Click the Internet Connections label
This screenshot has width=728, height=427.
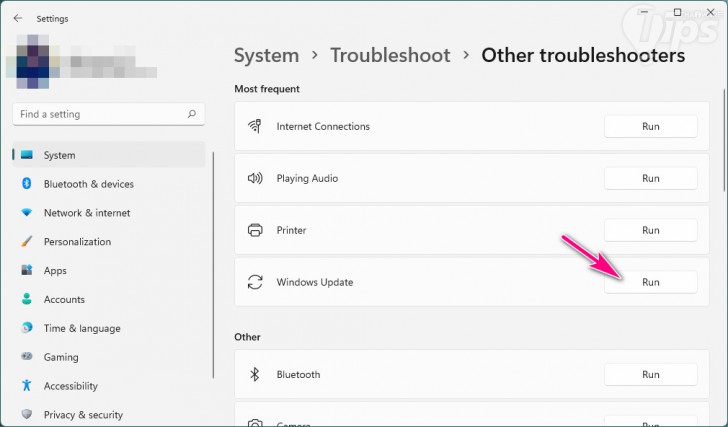point(323,126)
